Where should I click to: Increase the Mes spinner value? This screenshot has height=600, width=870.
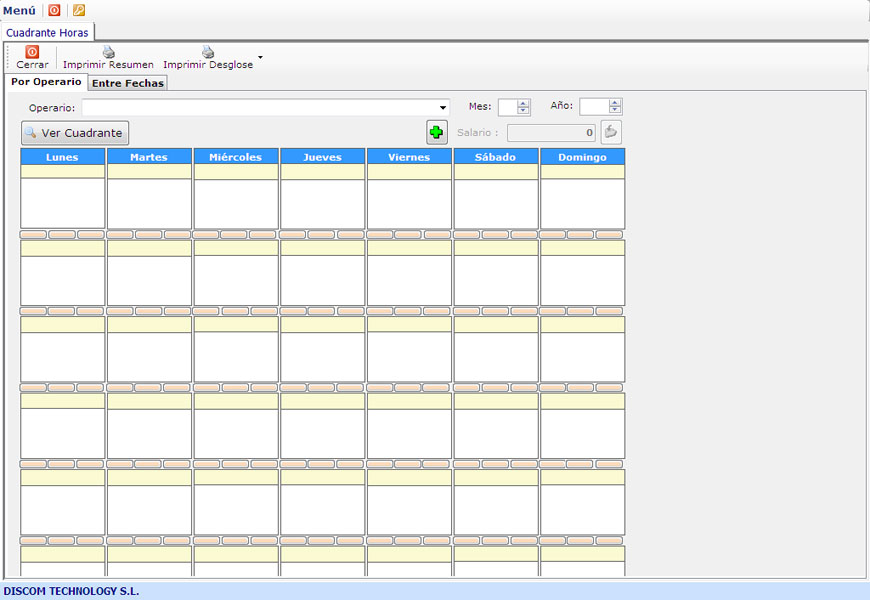(523, 103)
